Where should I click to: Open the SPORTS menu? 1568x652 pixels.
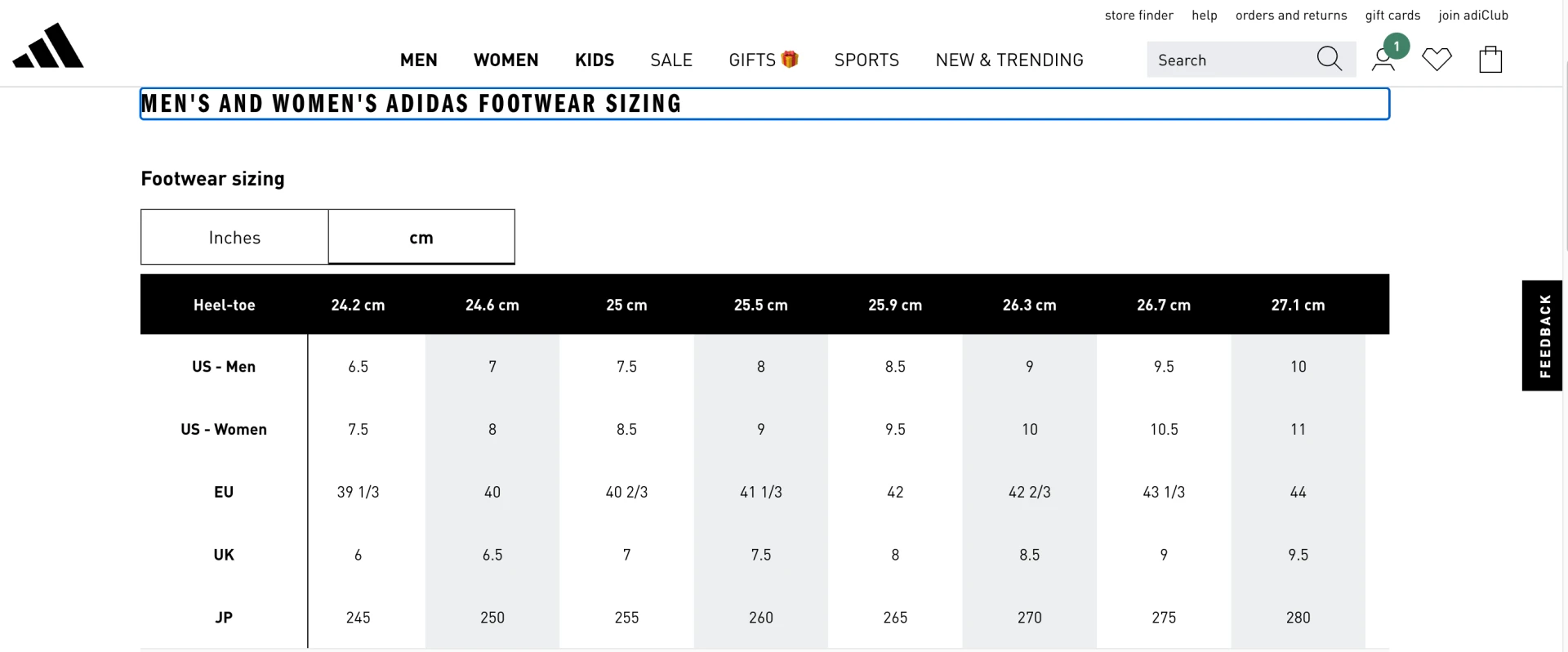pyautogui.click(x=866, y=60)
